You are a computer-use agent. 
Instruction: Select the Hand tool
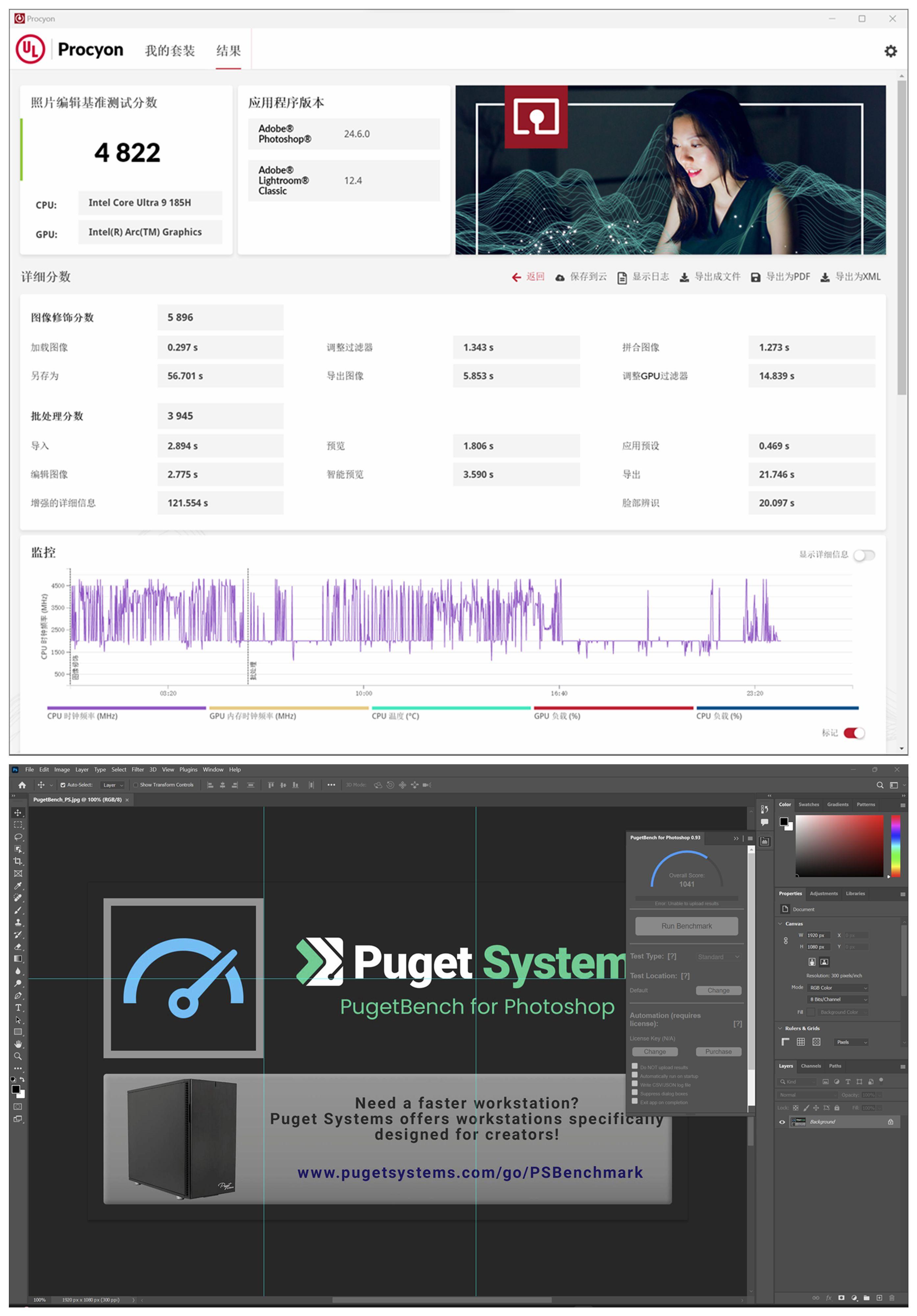18,1044
